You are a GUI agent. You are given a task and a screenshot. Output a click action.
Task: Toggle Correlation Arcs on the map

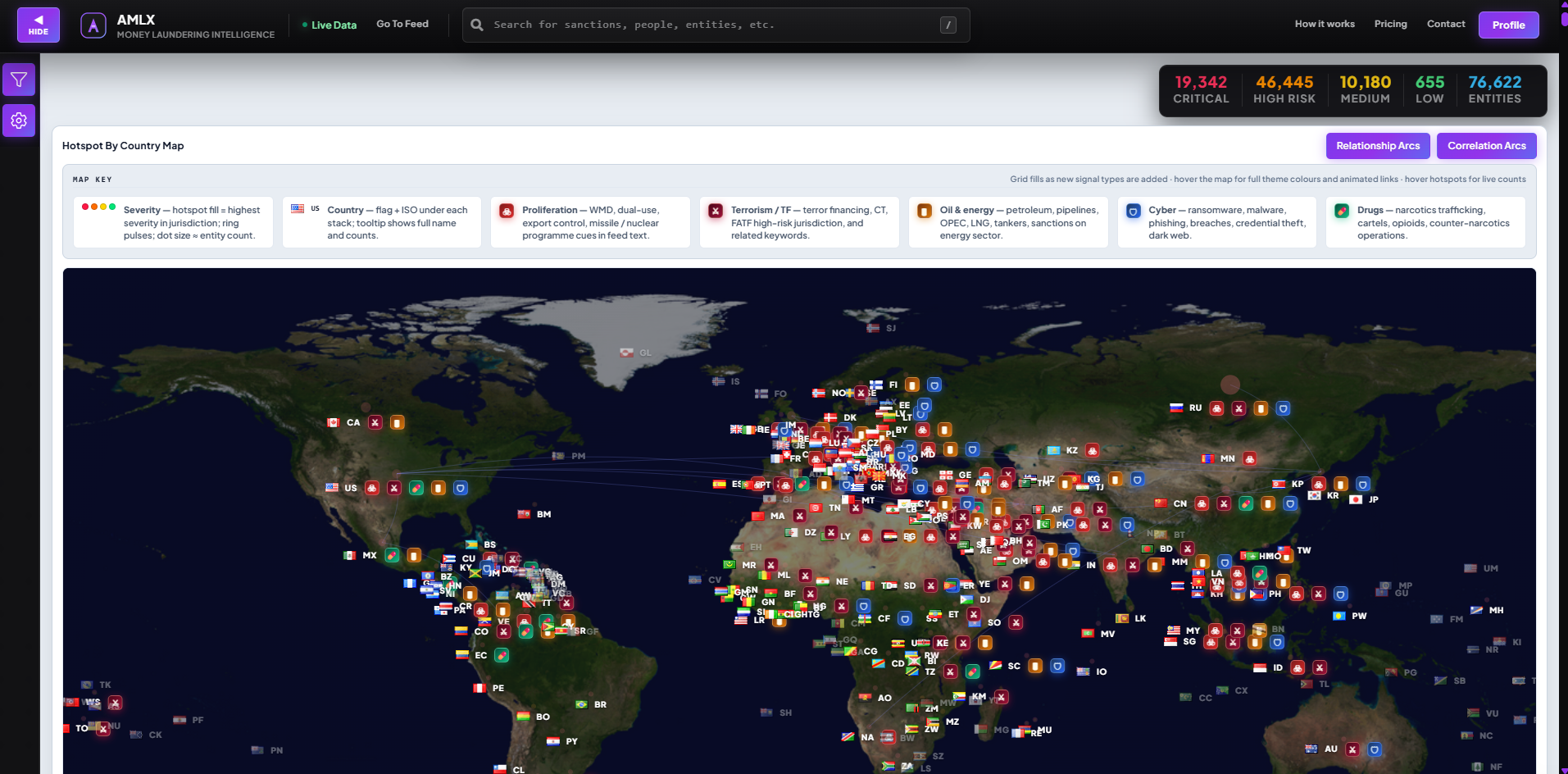1486,146
